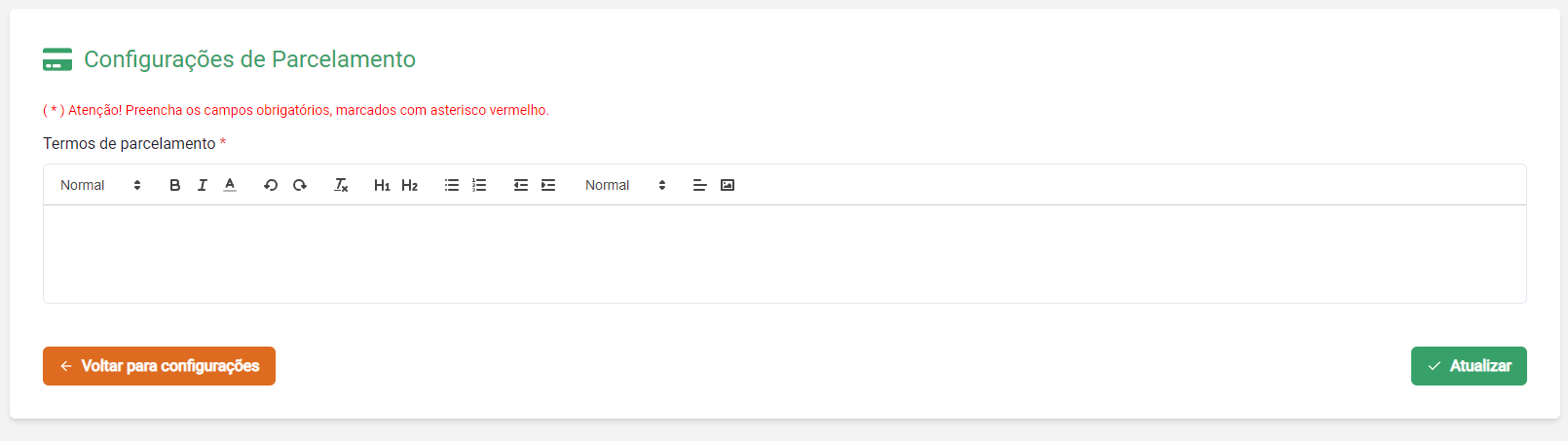
Task: Click Voltar para configurações button
Action: coord(159,366)
